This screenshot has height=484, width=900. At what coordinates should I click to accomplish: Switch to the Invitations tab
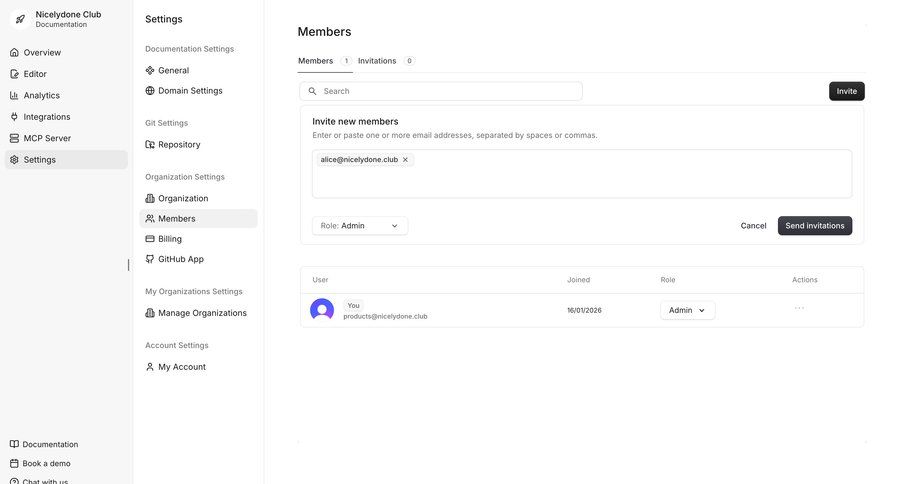click(377, 61)
